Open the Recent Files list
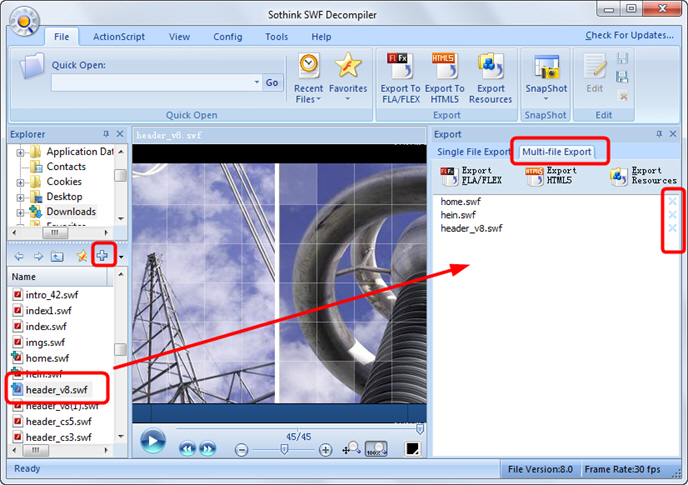Viewport: 688px width, 485px height. [x=308, y=78]
